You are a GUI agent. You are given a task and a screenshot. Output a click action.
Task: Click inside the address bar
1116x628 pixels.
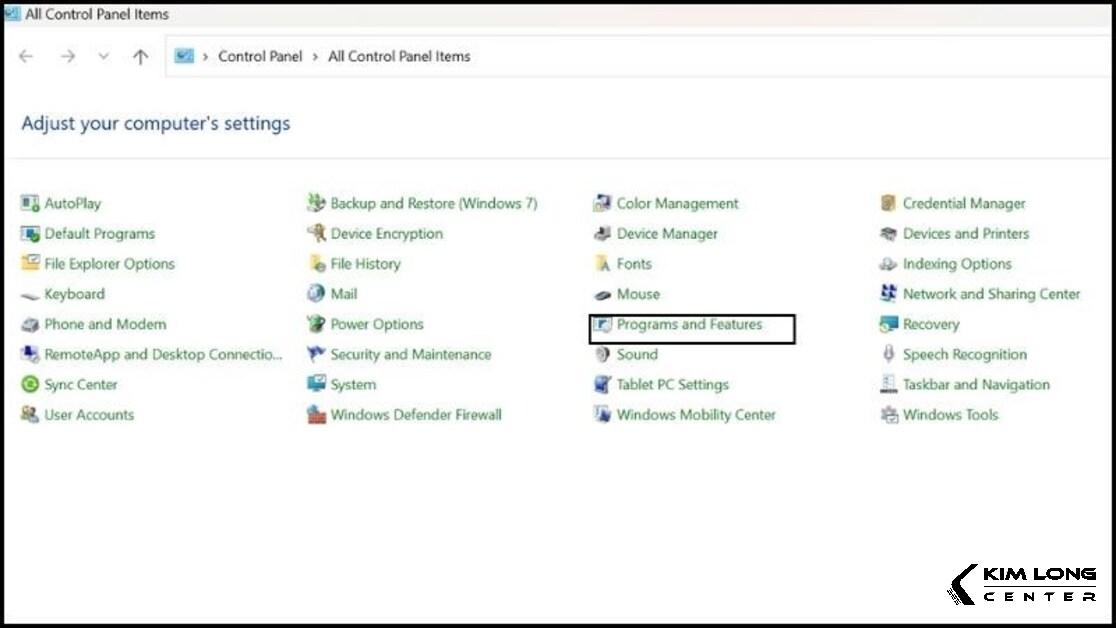700,56
